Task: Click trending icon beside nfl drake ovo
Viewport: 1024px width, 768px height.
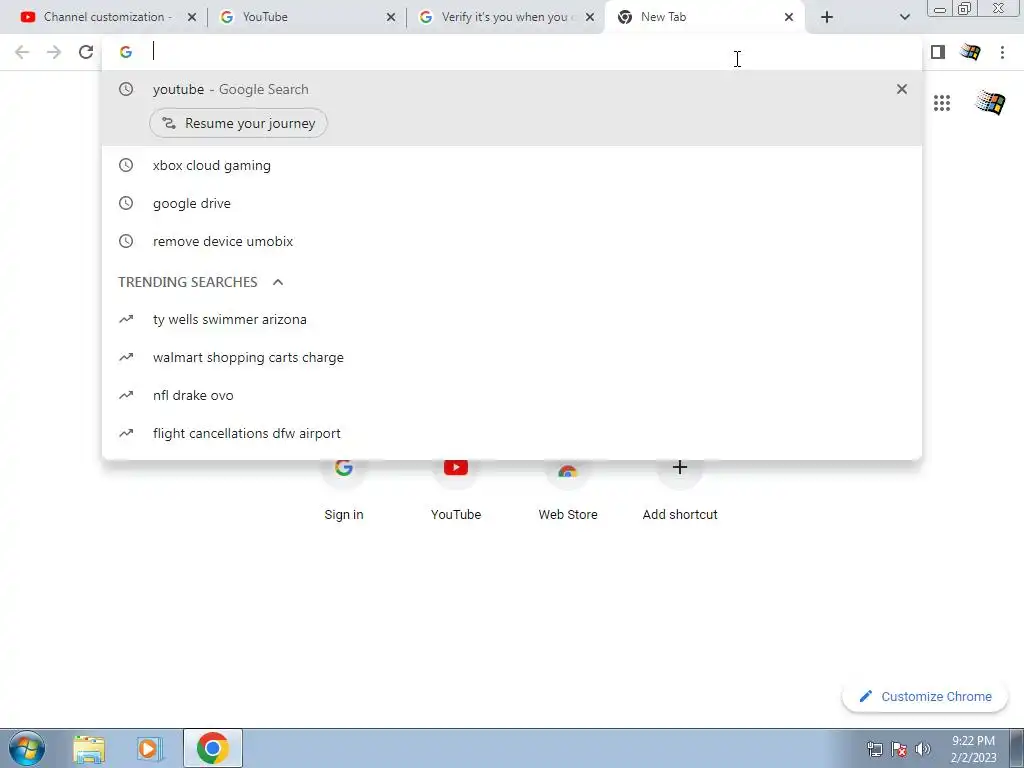Action: [x=126, y=395]
